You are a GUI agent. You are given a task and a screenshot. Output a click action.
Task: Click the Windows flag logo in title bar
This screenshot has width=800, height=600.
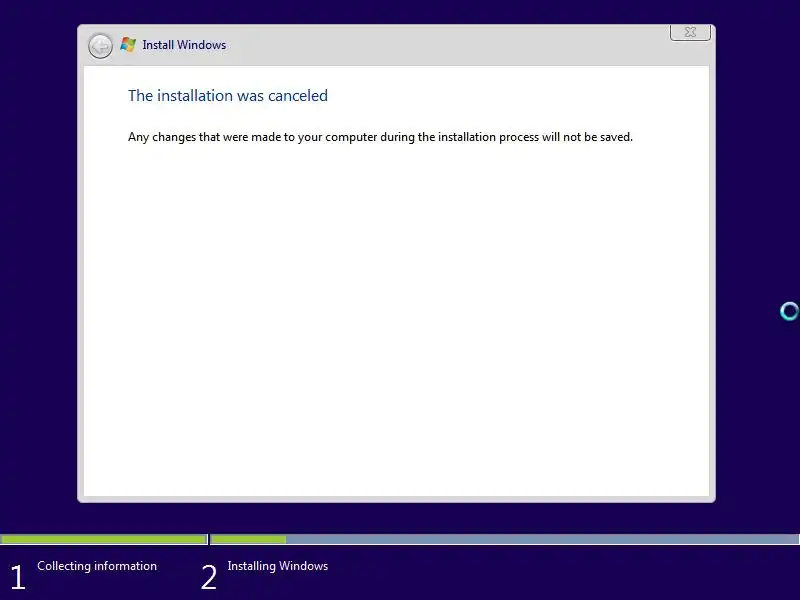click(x=128, y=44)
